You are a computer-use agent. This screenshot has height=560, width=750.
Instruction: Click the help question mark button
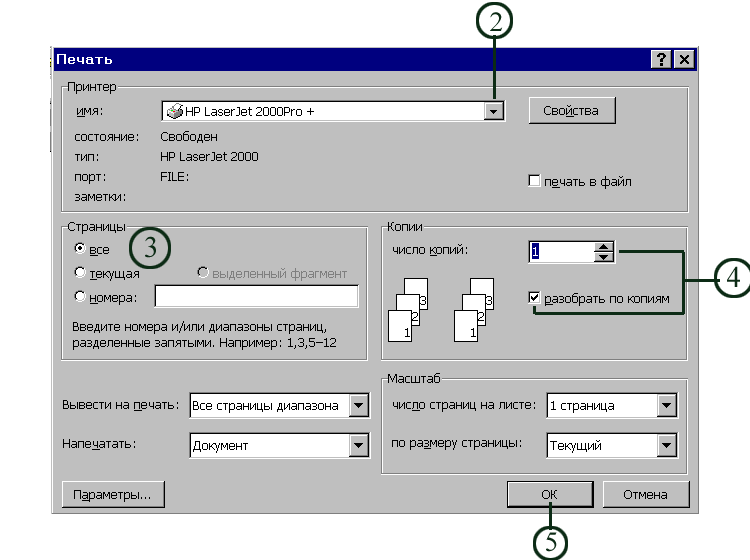[661, 59]
